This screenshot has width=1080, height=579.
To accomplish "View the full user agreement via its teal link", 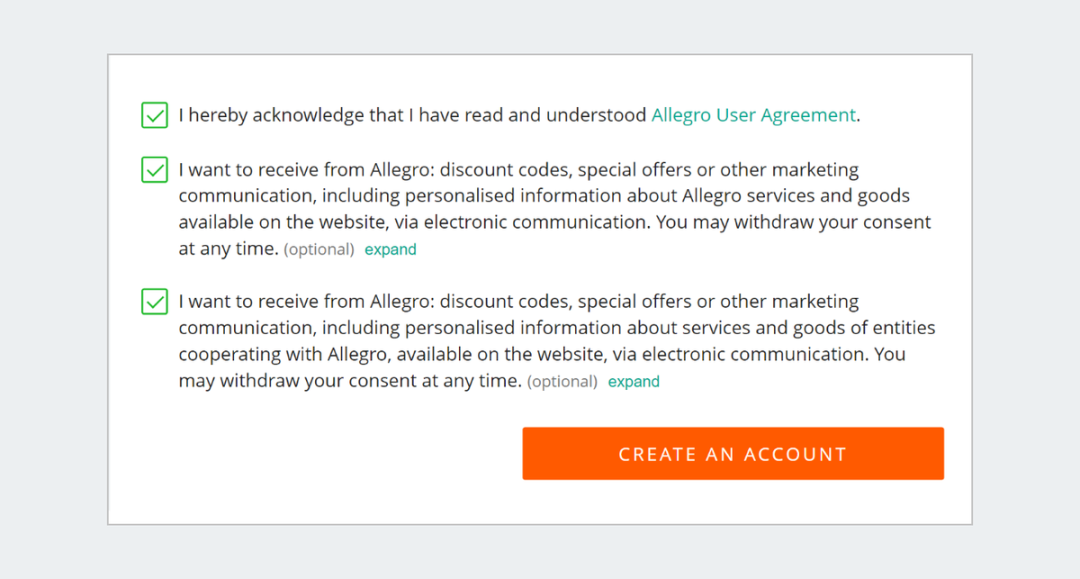I will [753, 114].
